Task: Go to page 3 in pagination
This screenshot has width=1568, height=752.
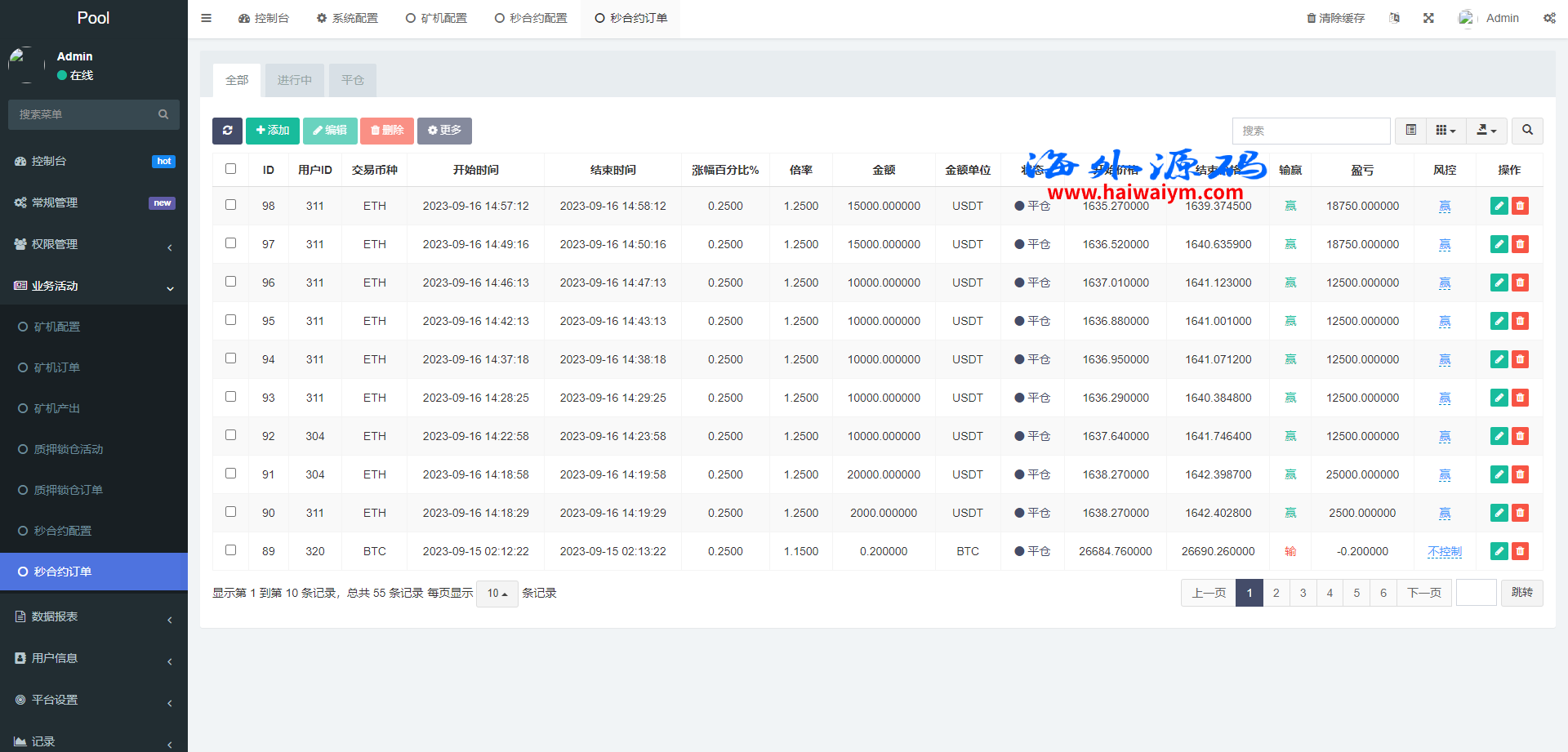Action: (x=1303, y=593)
